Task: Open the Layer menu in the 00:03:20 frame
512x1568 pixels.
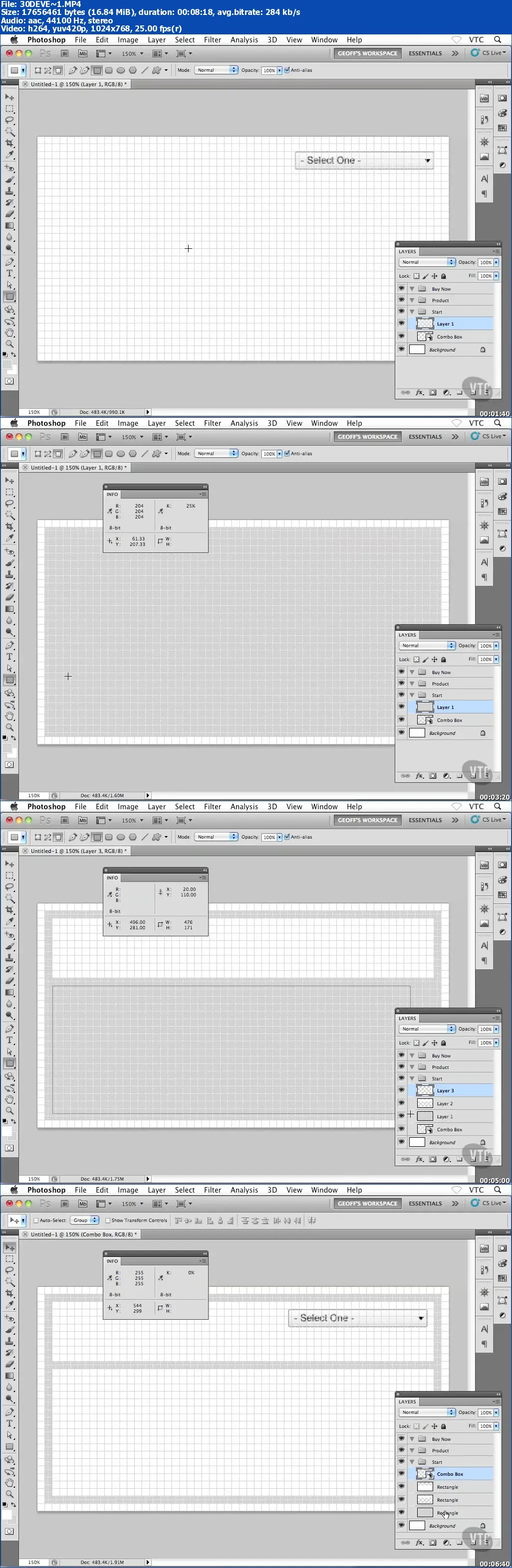Action: [x=157, y=424]
